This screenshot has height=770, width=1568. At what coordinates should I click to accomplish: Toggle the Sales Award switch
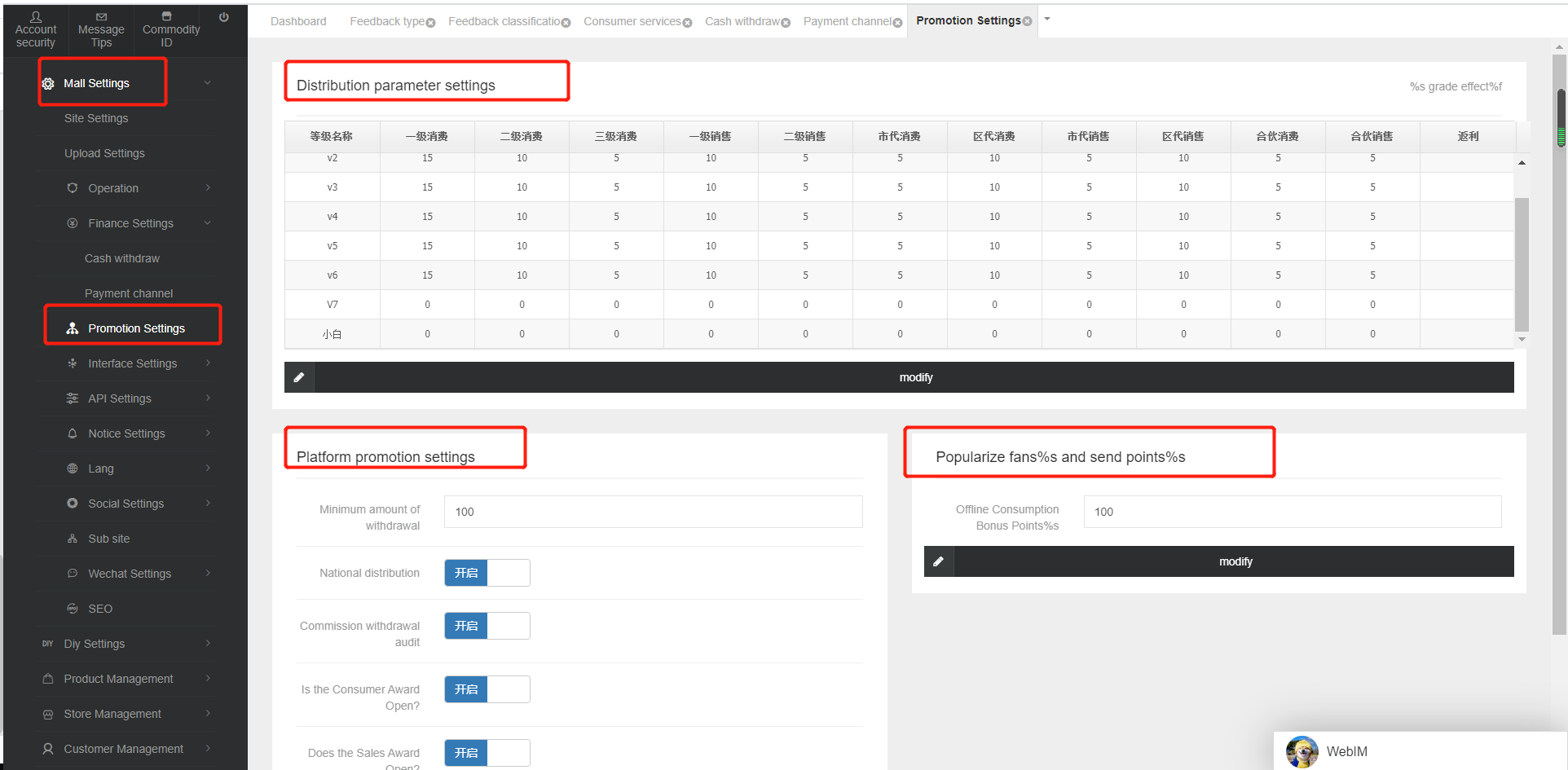coord(487,753)
